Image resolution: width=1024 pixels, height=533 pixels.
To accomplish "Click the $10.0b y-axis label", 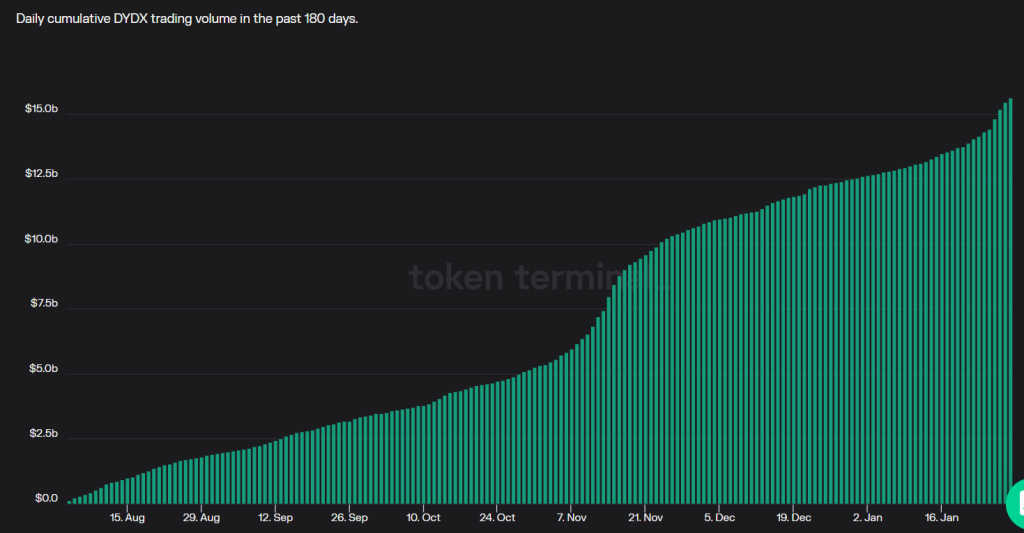I will click(41, 239).
